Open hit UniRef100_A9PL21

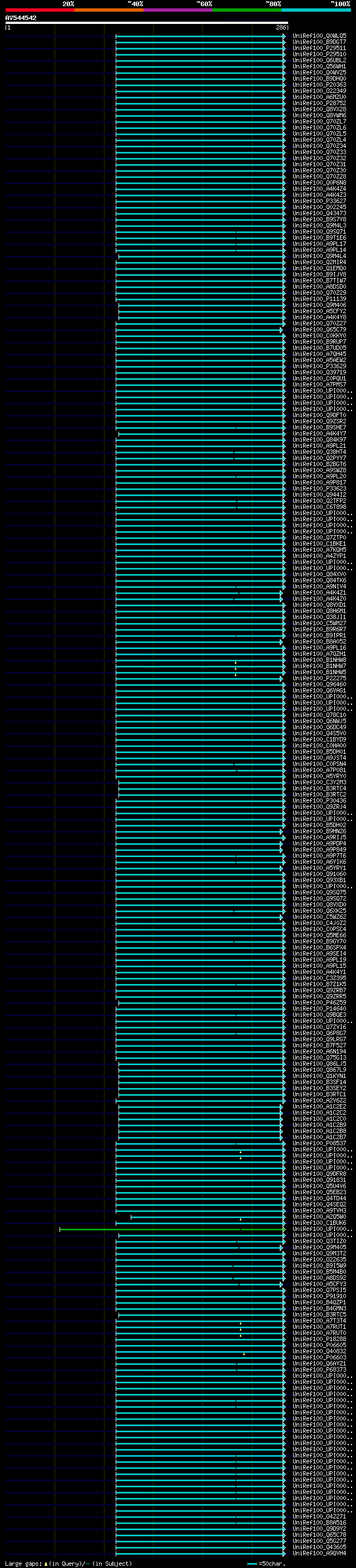319,446
